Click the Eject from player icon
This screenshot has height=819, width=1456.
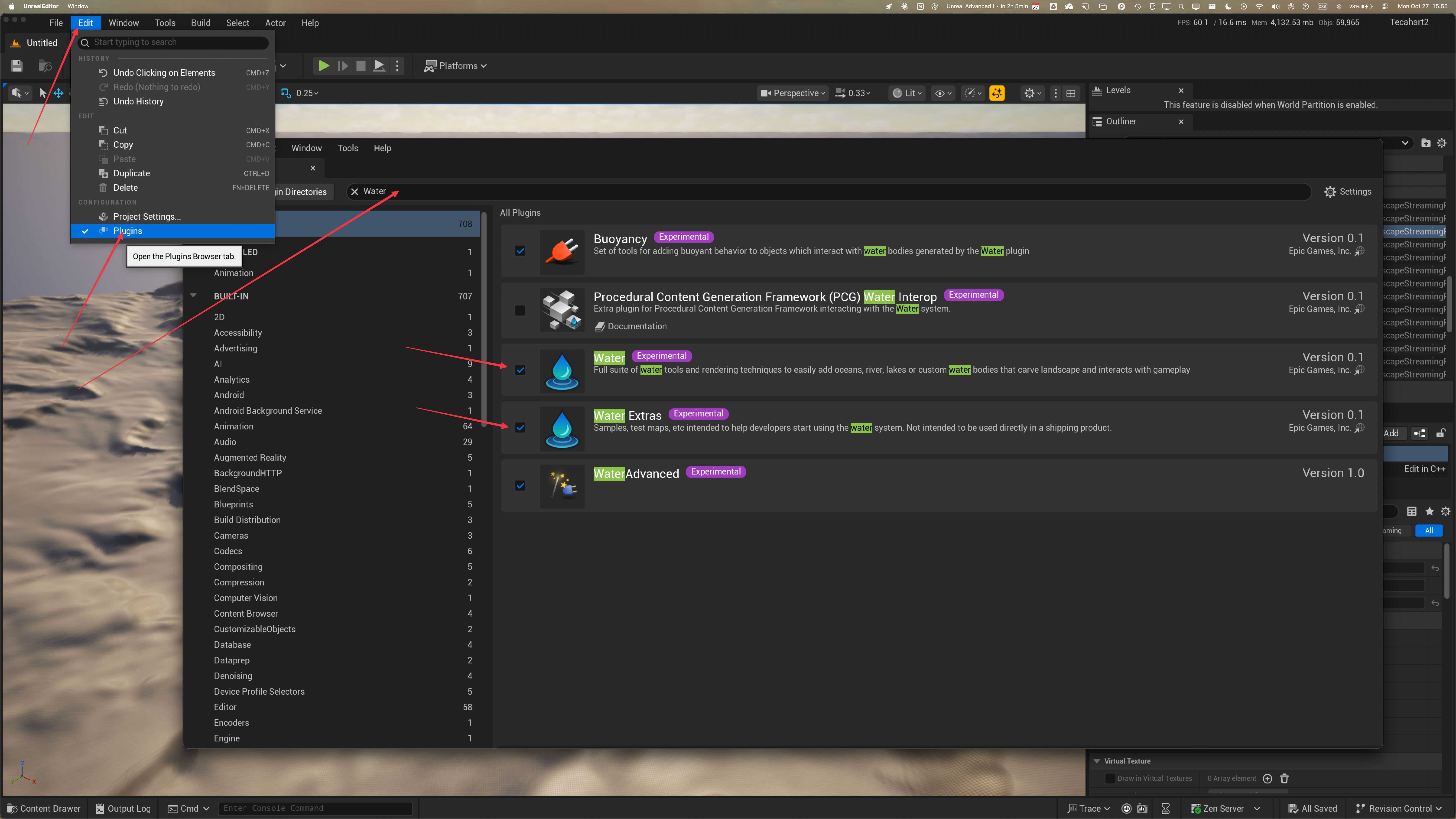[x=379, y=66]
